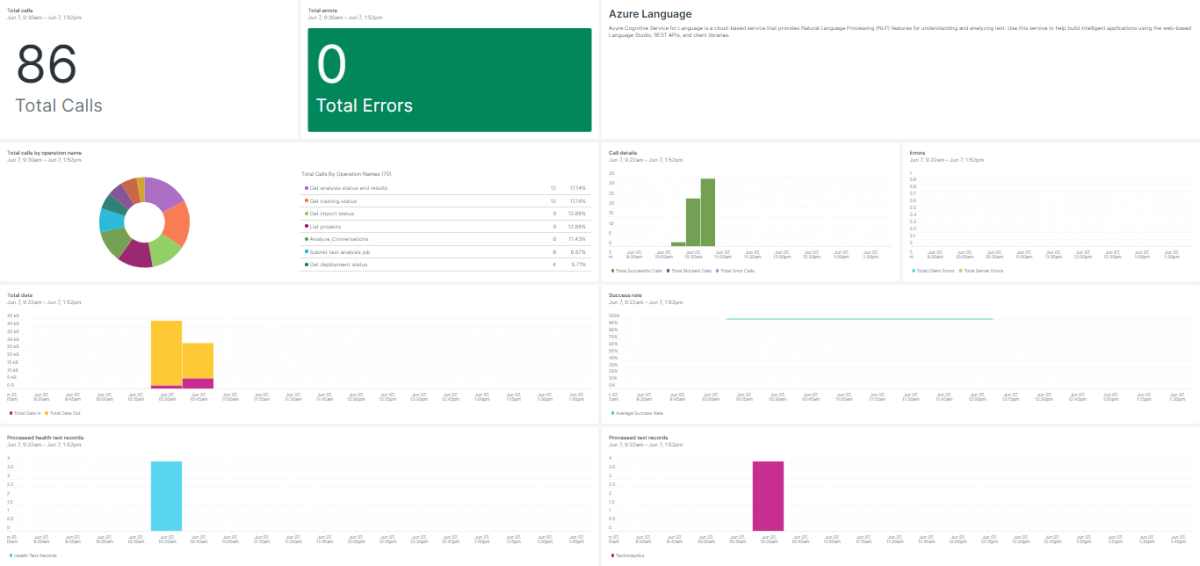Click 'Analyze_Conversations' operation row
Viewport: 1200px width, 566px height.
point(340,240)
